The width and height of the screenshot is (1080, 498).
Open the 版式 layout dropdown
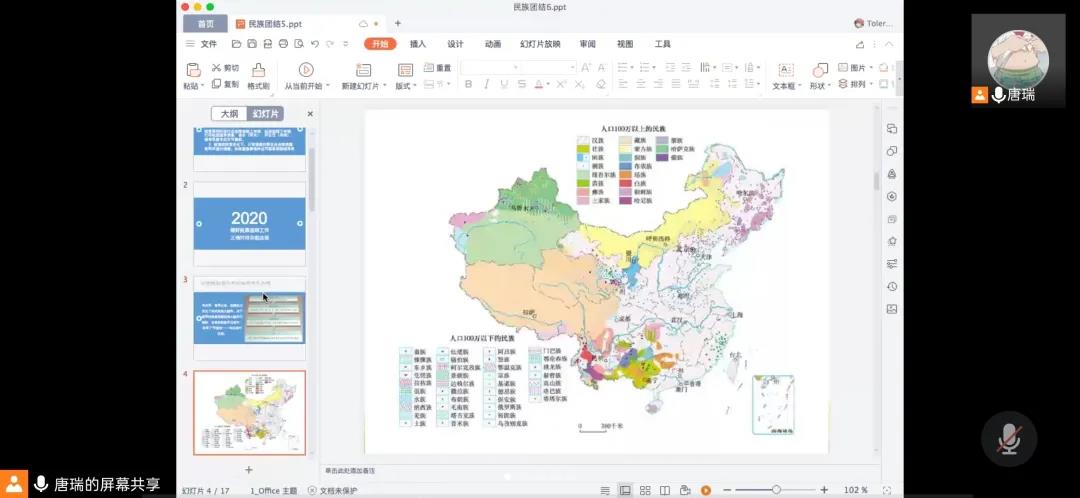[x=405, y=86]
